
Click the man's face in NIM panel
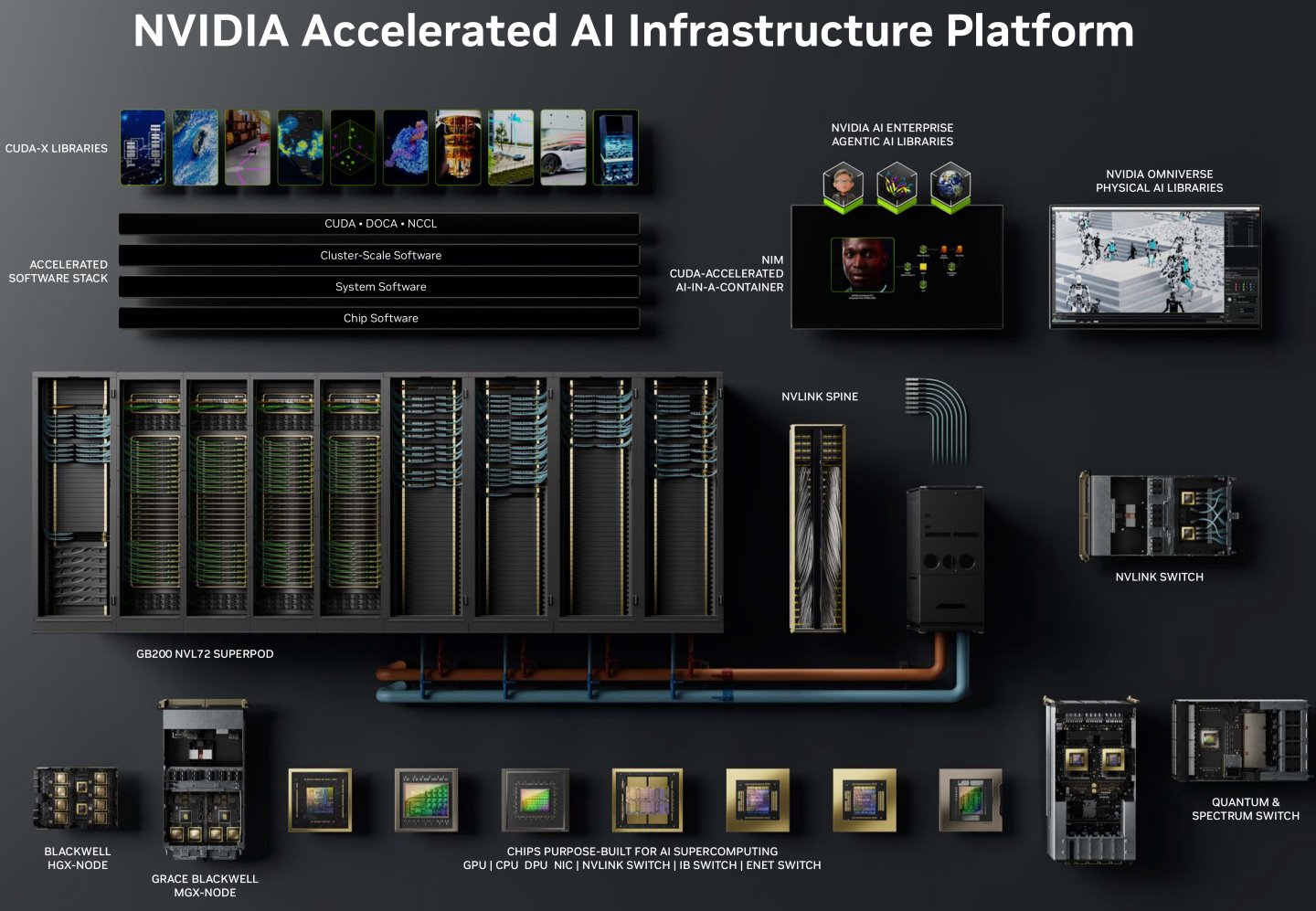pos(862,265)
